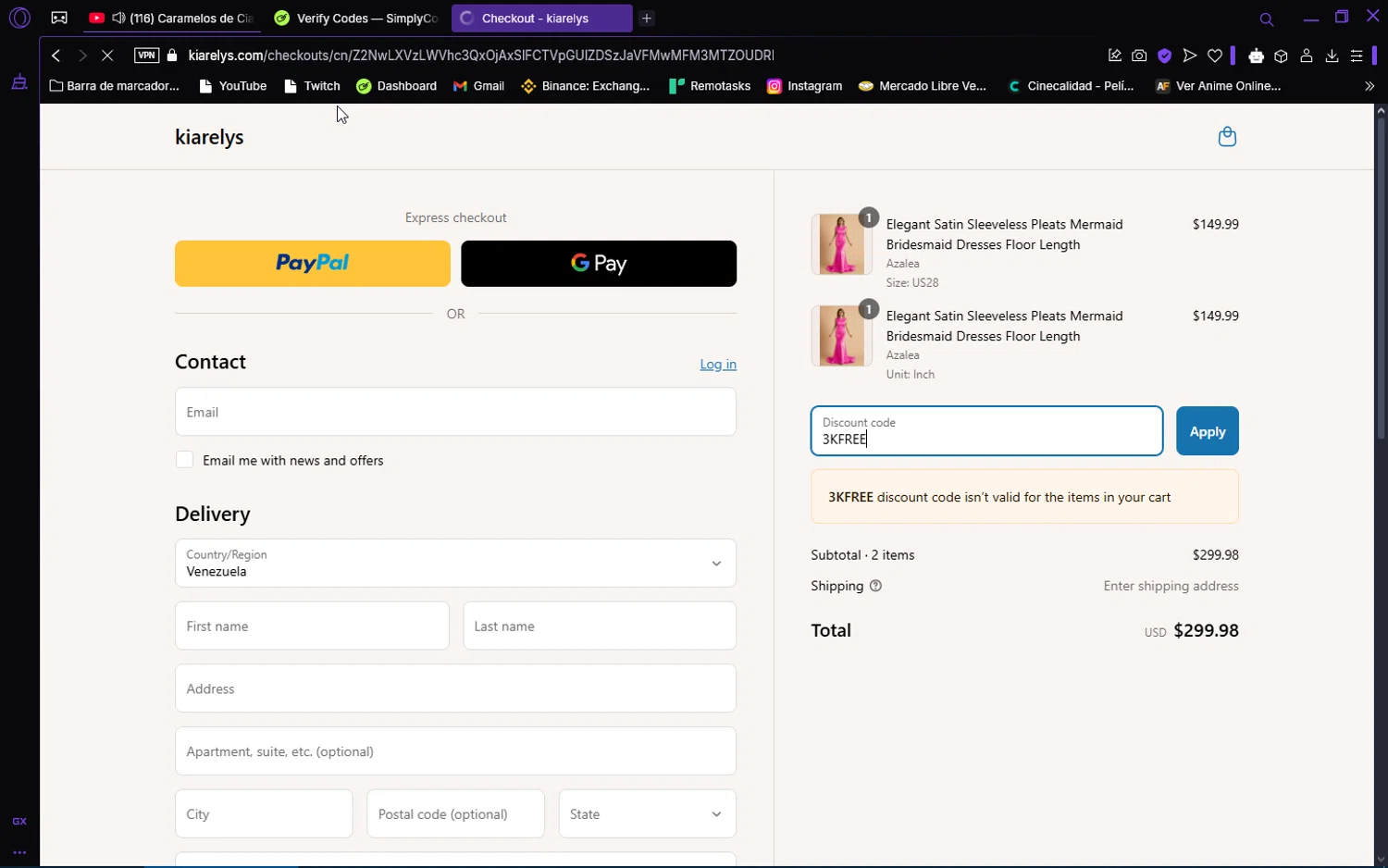Open the shopping bag cart icon
This screenshot has height=868, width=1388.
(x=1227, y=137)
